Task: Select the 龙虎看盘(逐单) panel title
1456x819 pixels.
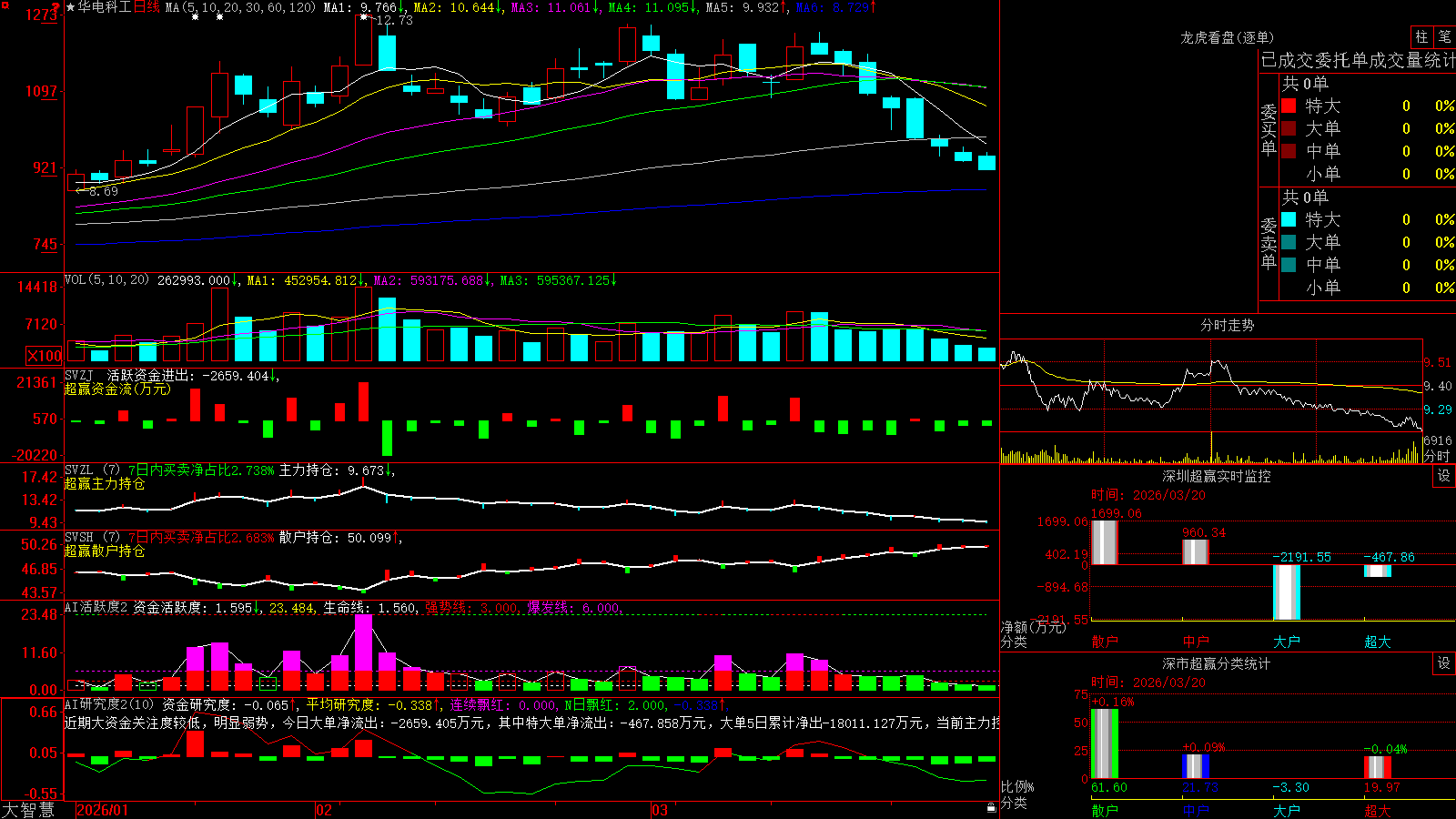Action: tap(1227, 37)
